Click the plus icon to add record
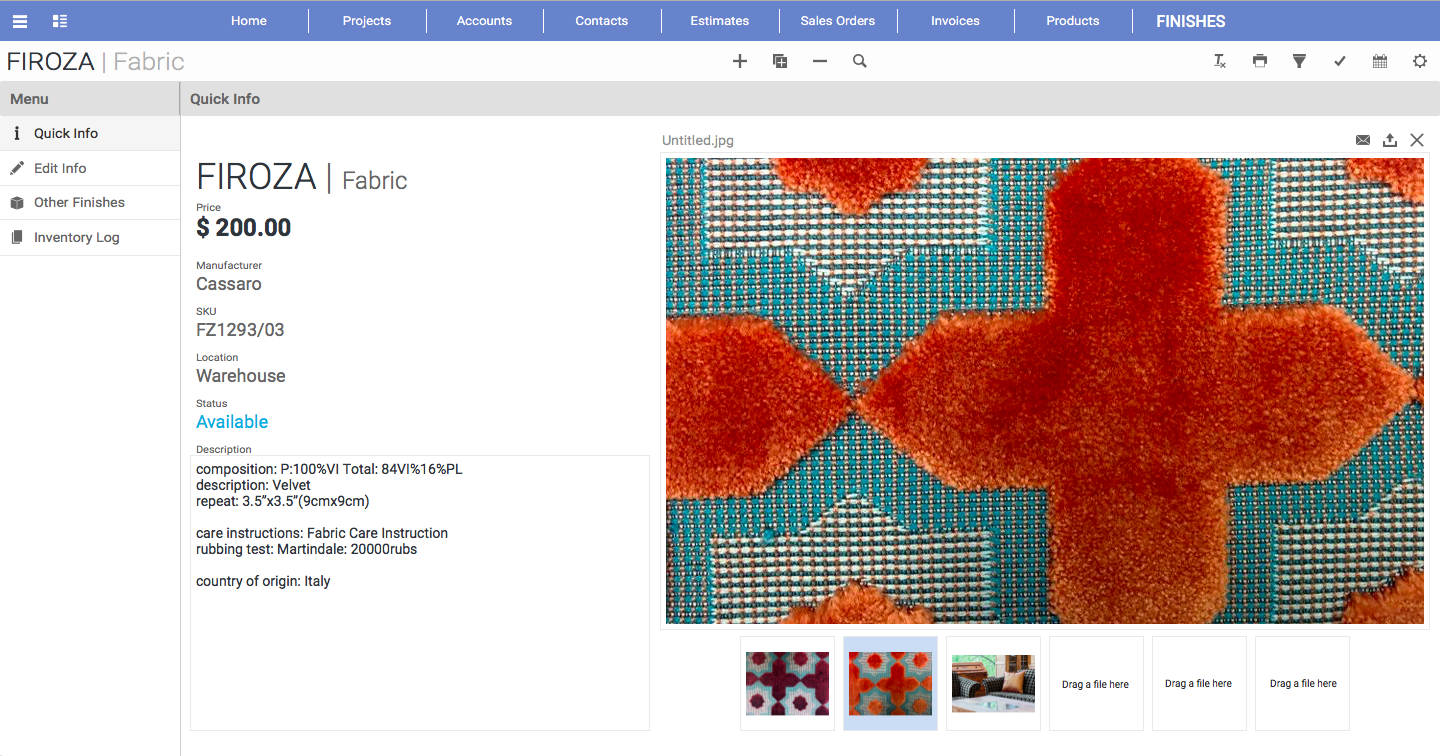 [x=740, y=61]
